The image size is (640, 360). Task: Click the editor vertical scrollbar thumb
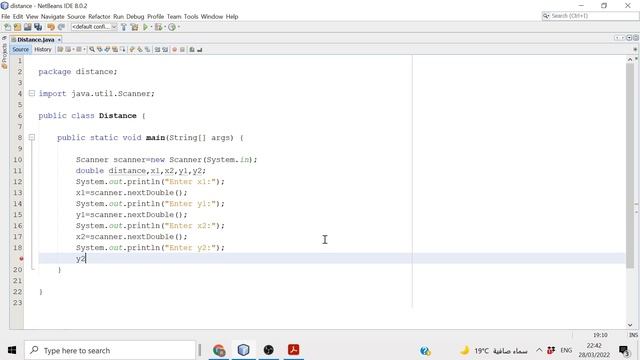pos(630,165)
